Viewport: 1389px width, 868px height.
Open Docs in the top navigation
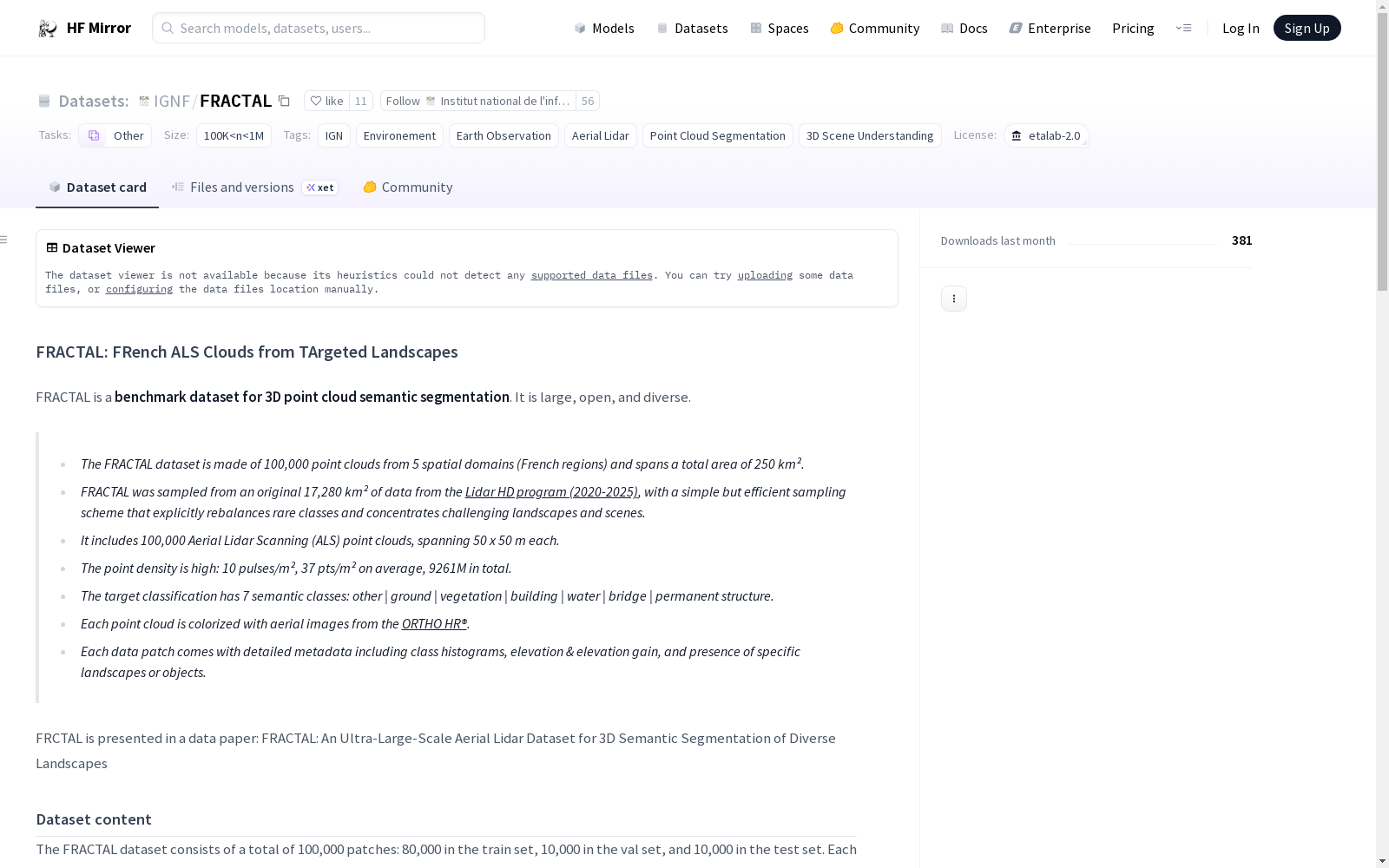pyautogui.click(x=964, y=28)
